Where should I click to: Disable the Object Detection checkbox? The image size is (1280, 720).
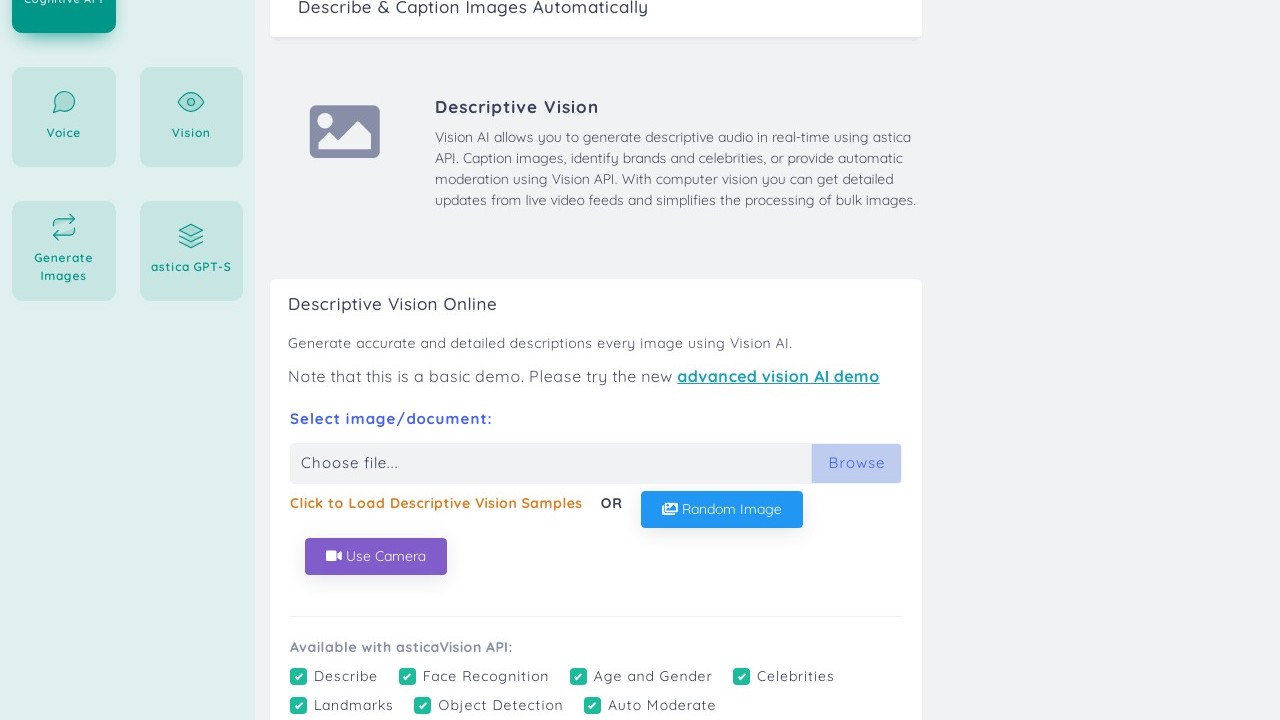click(x=423, y=706)
